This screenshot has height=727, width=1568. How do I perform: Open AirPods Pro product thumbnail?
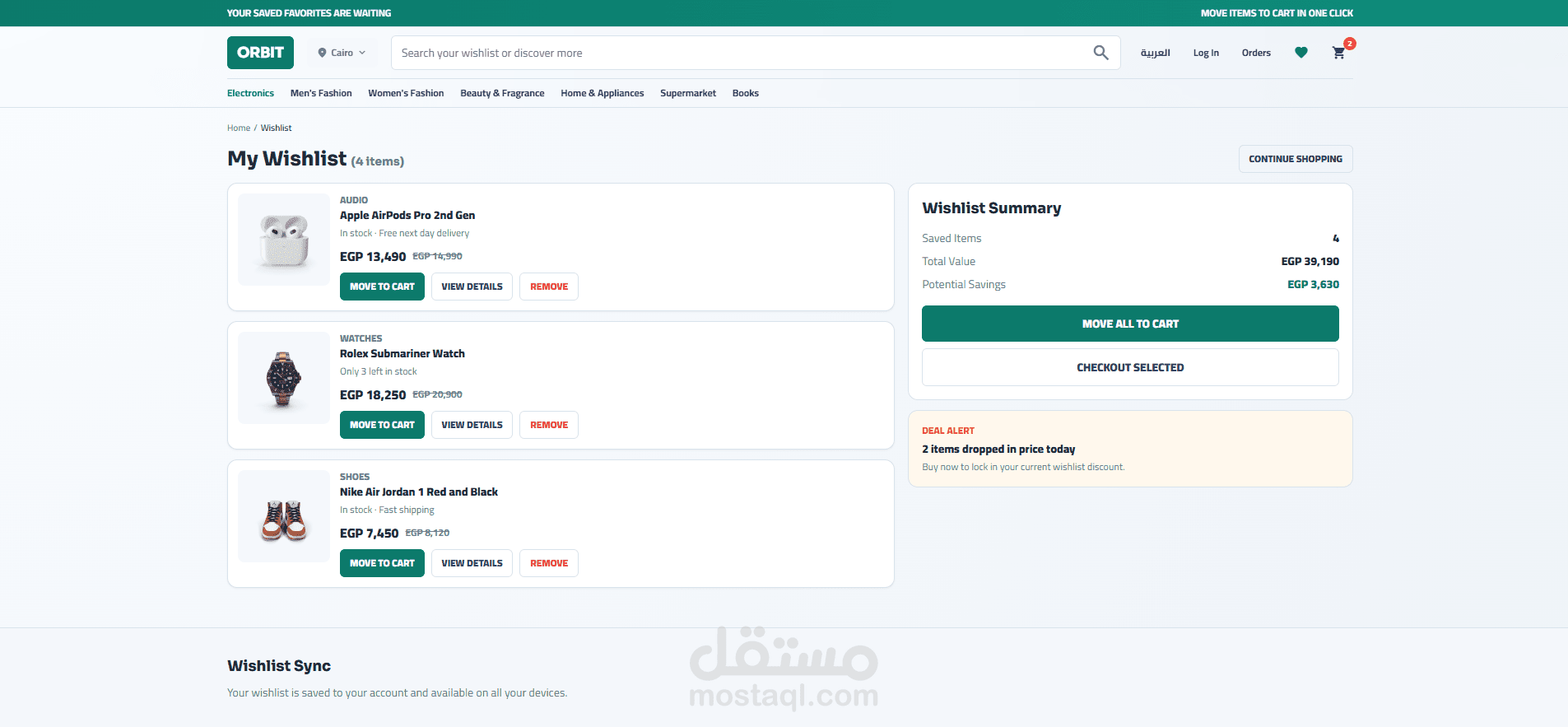(284, 240)
